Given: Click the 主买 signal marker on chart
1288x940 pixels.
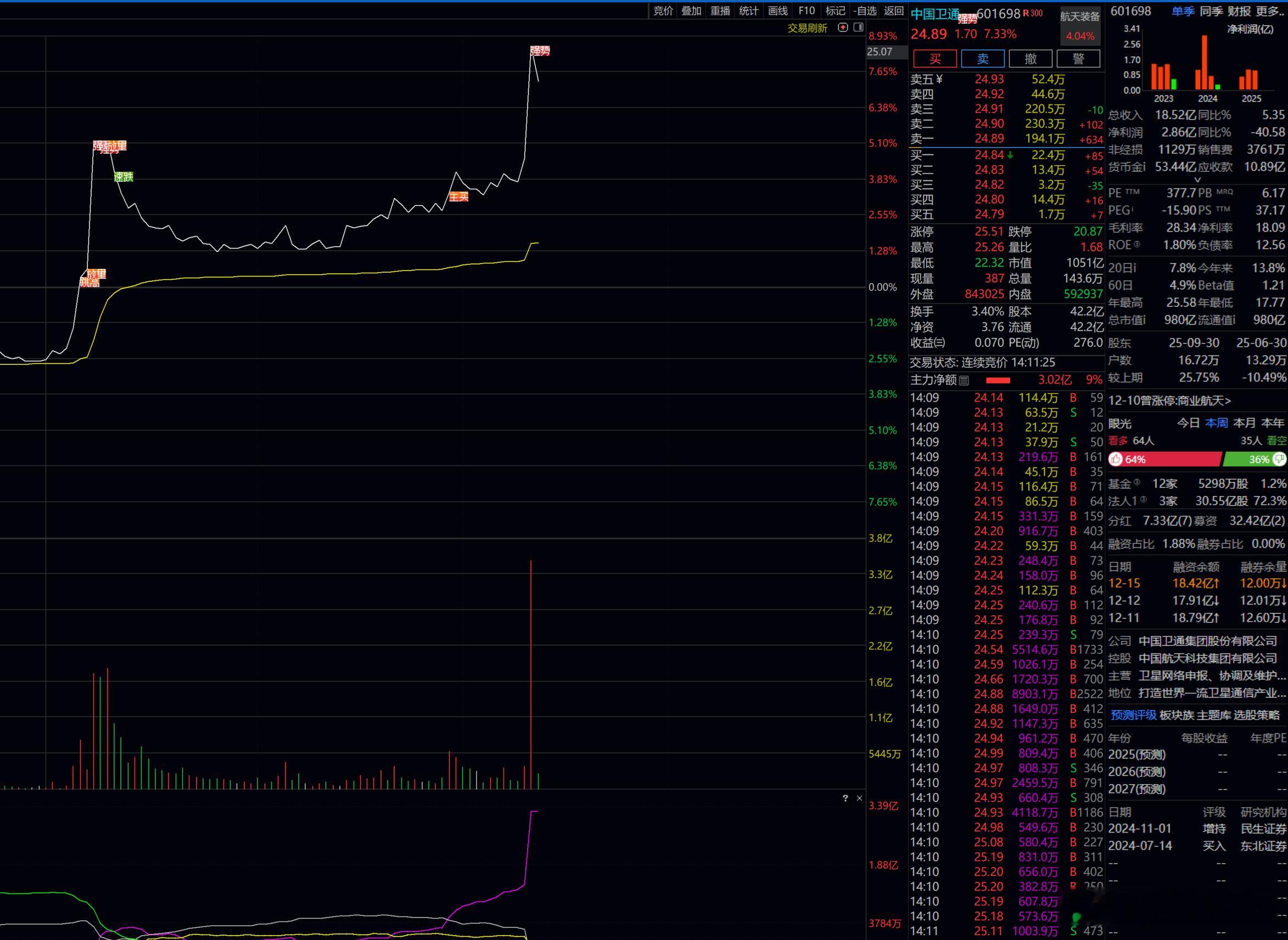Looking at the screenshot, I should pos(459,197).
